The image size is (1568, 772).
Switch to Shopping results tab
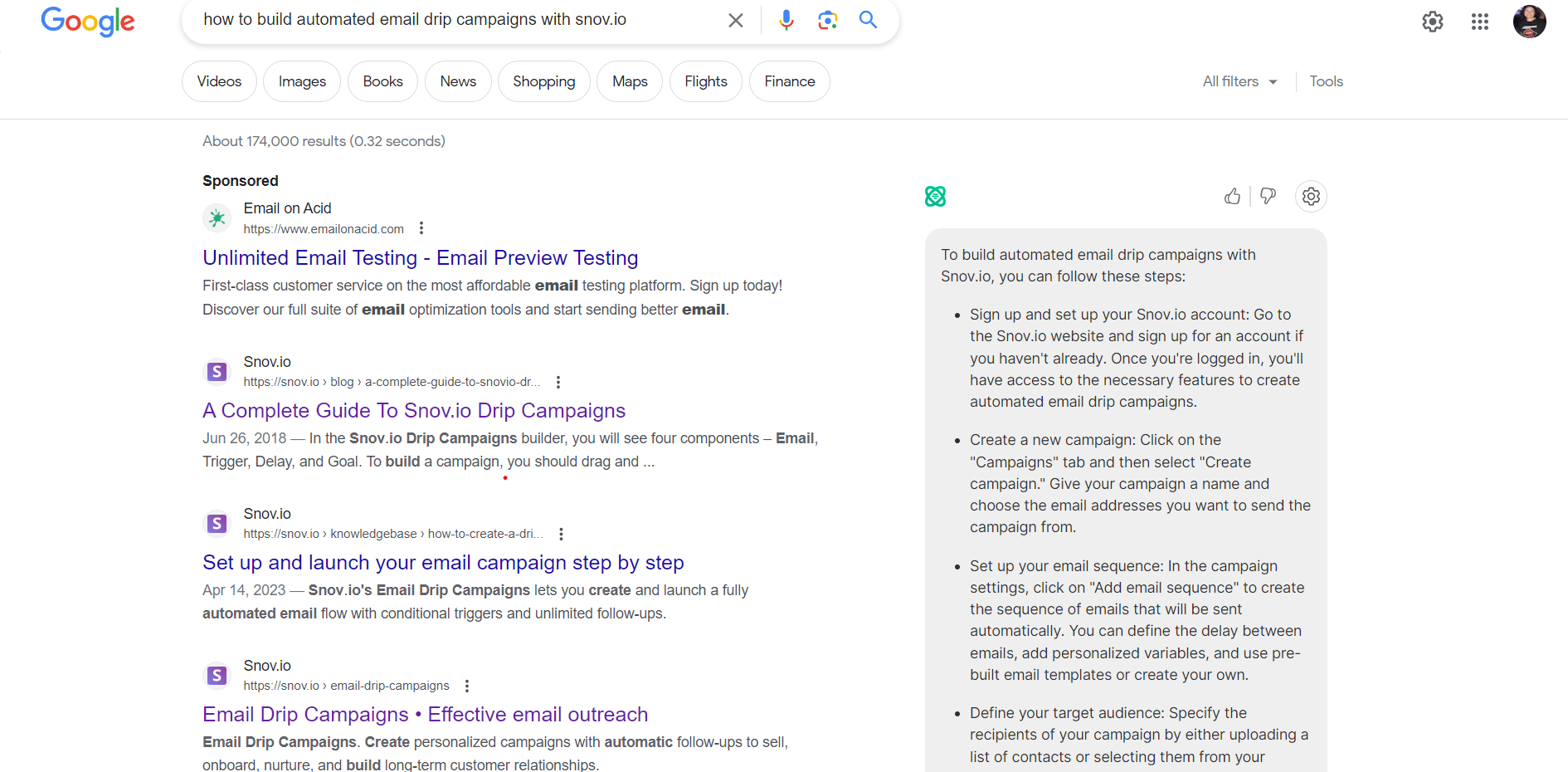(x=543, y=81)
